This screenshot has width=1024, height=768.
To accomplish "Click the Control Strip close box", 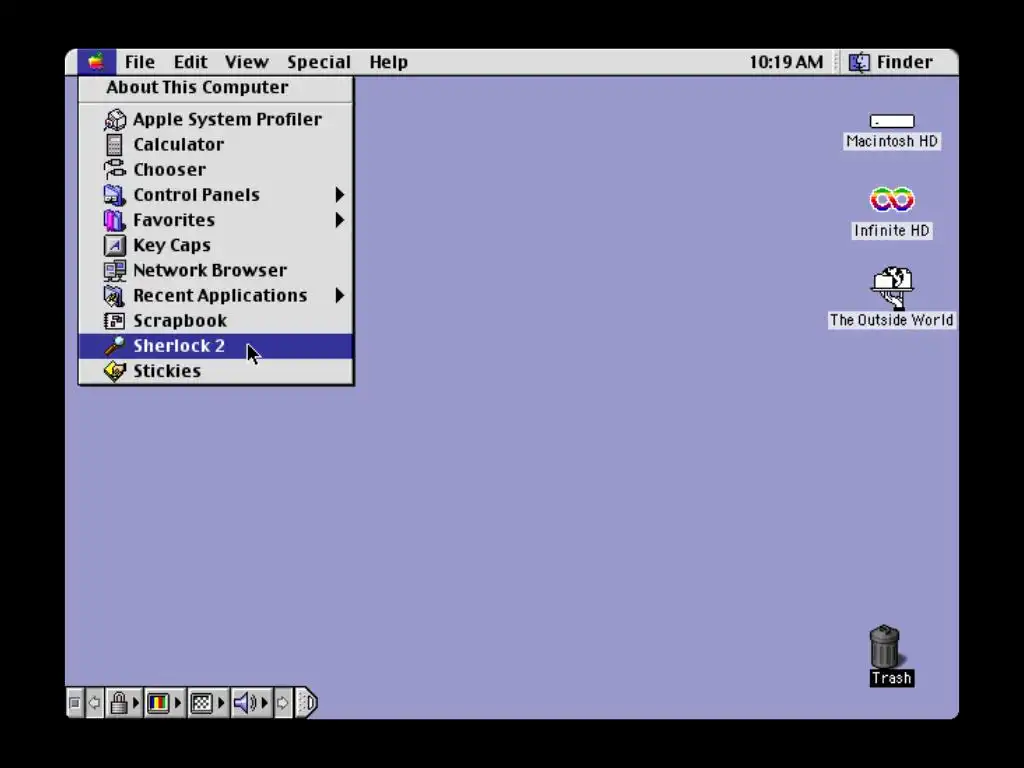I will [74, 703].
